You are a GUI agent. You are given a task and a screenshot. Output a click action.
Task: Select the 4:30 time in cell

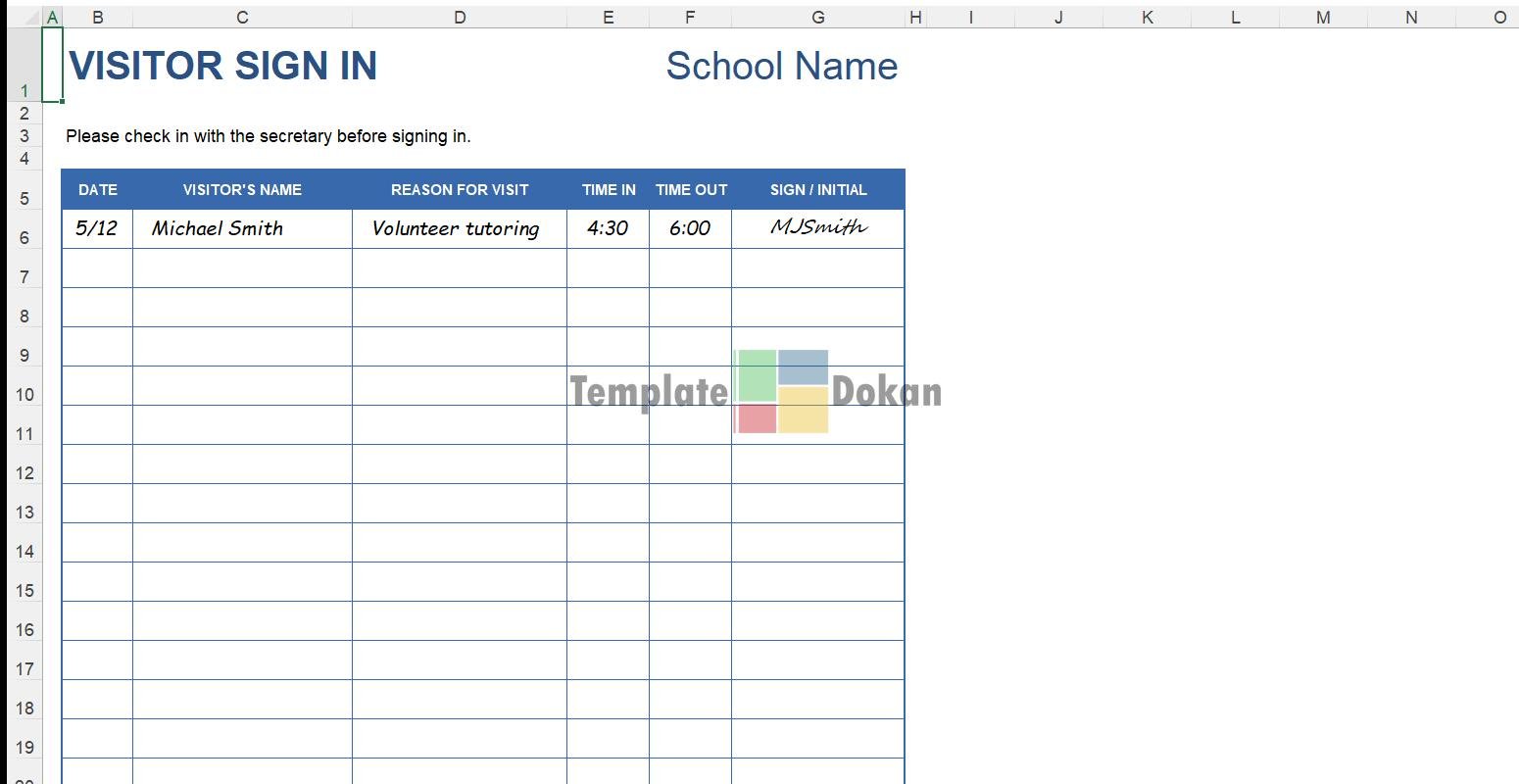click(x=608, y=228)
